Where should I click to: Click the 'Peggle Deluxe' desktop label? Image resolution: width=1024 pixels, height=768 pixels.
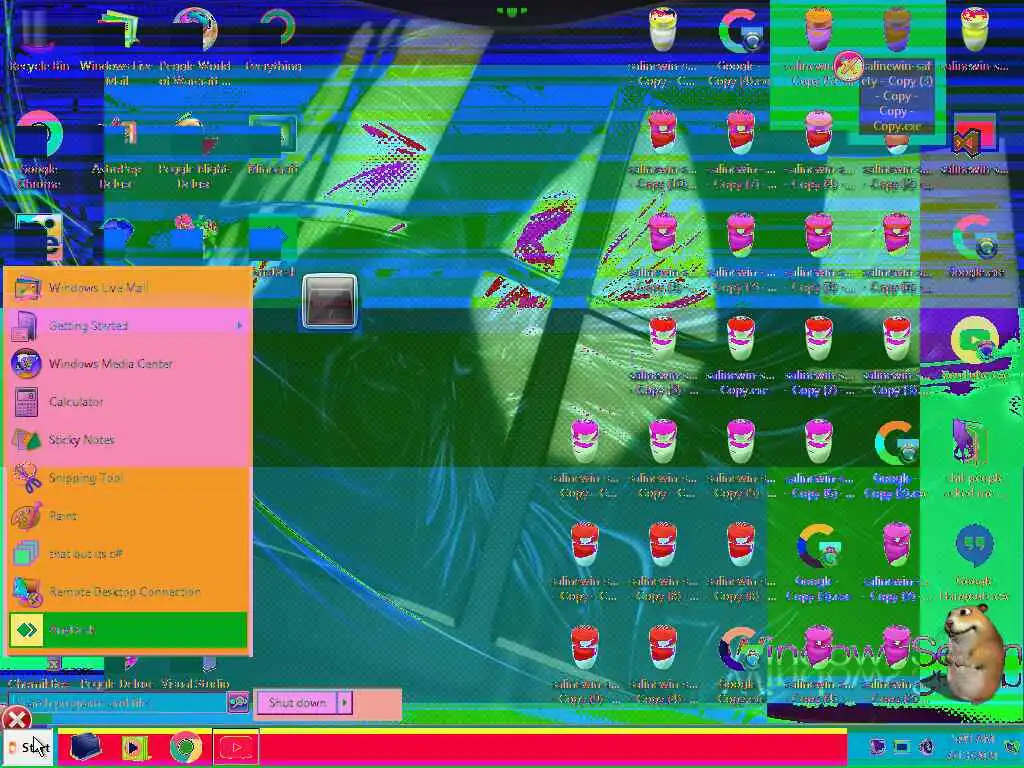tap(118, 683)
